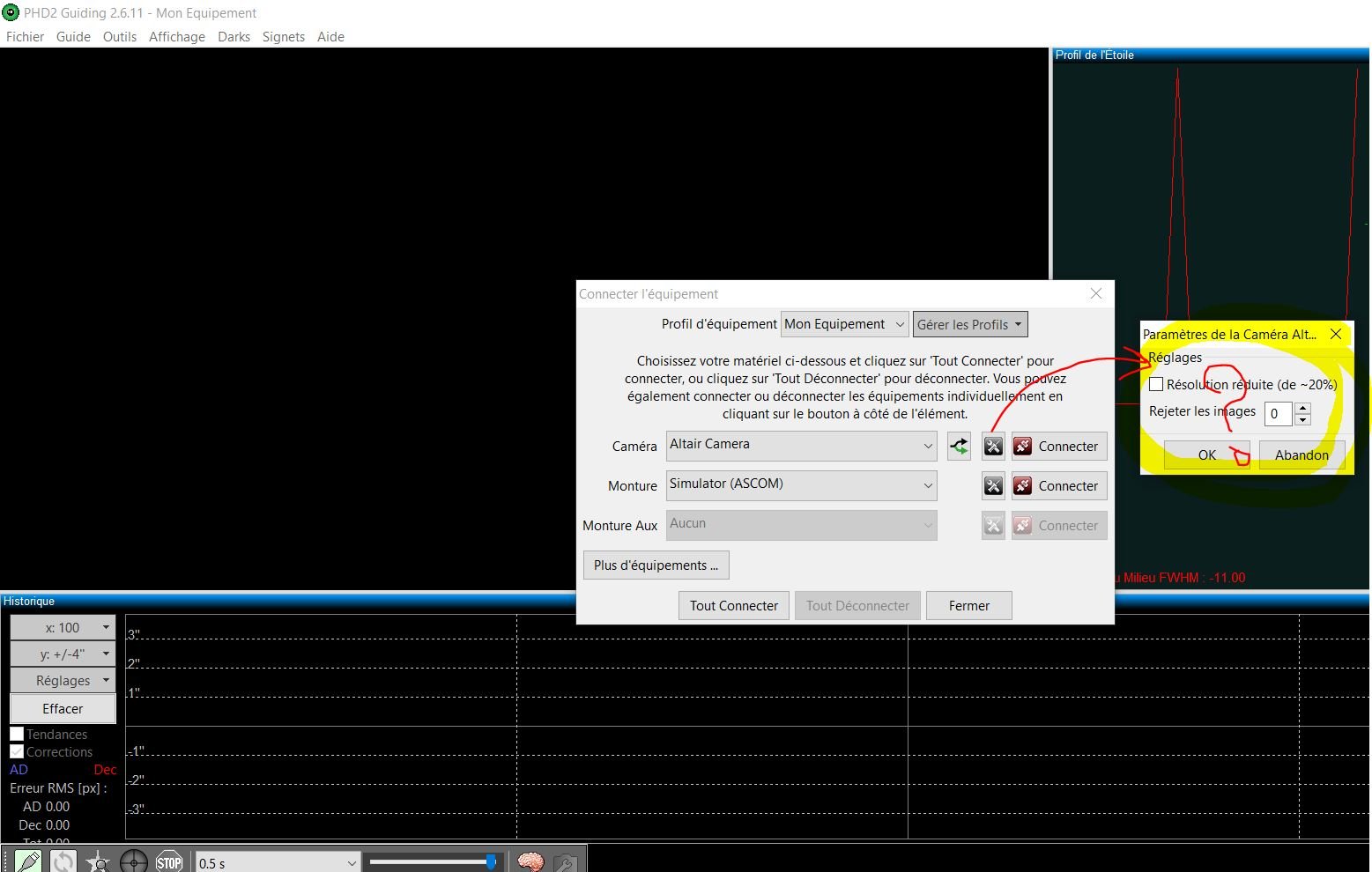The image size is (1372, 872).
Task: Enable Résolution réduite checkbox
Action: pos(1156,385)
